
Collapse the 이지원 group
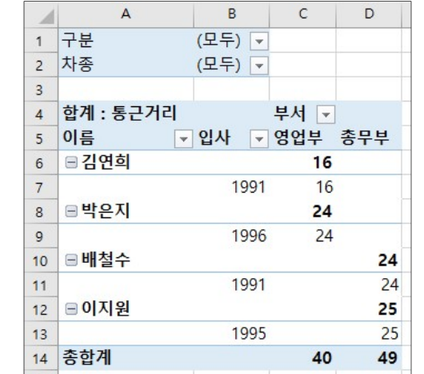[71, 309]
